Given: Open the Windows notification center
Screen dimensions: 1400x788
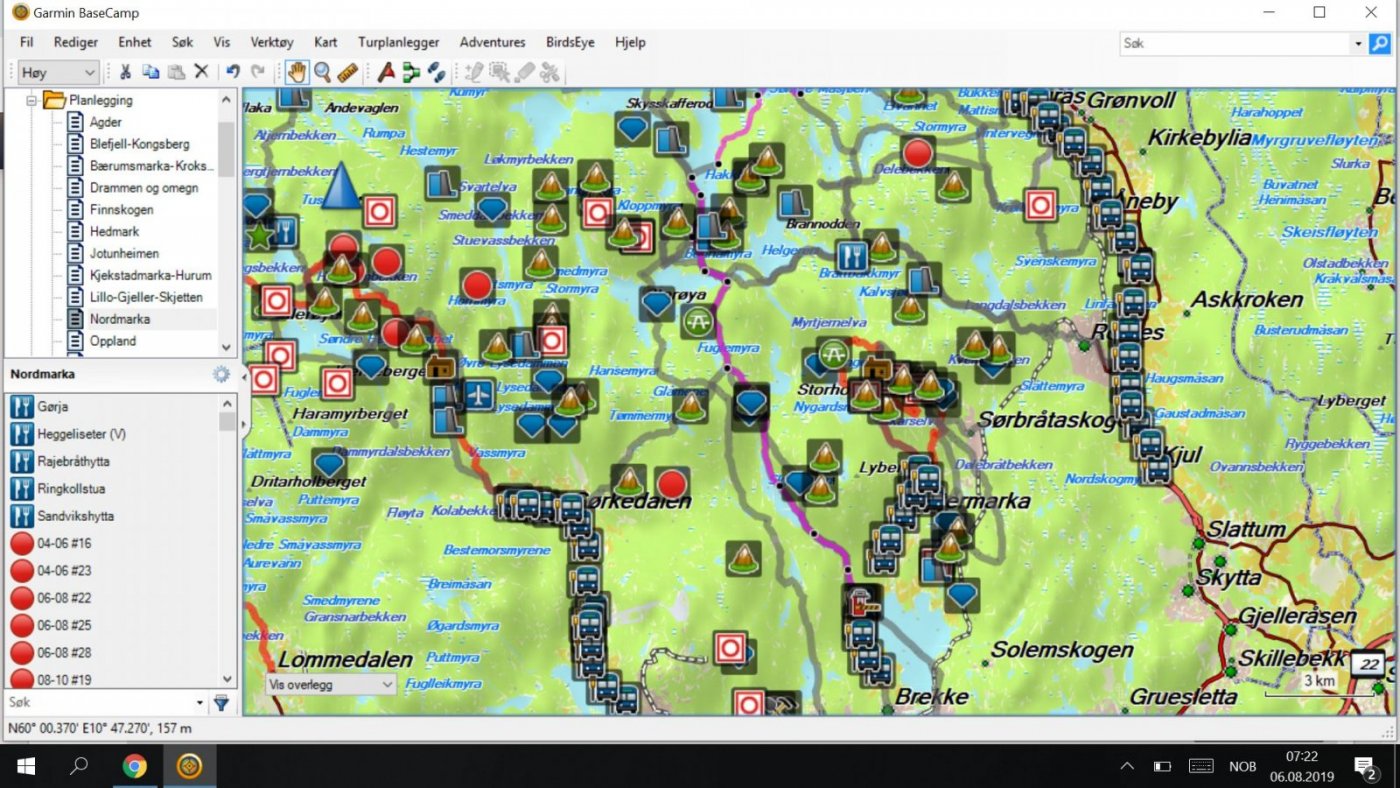Looking at the screenshot, I should coord(1367,767).
